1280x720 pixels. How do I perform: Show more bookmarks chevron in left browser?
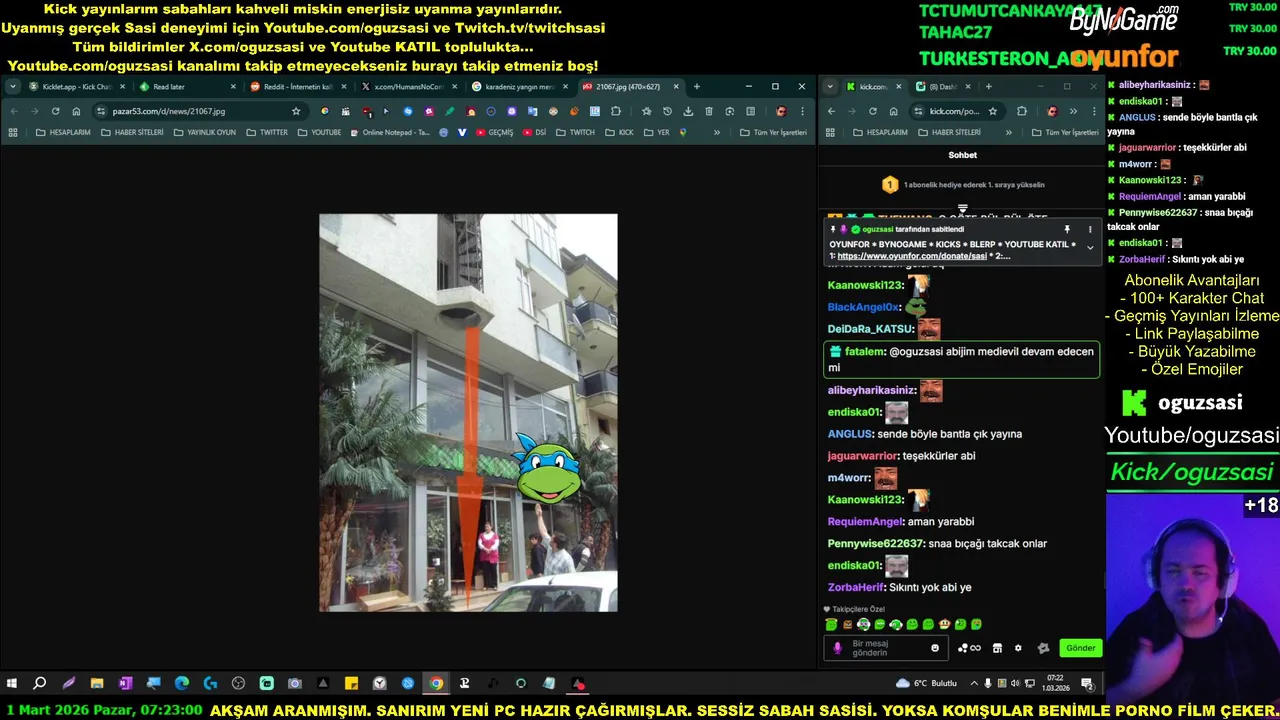(716, 132)
